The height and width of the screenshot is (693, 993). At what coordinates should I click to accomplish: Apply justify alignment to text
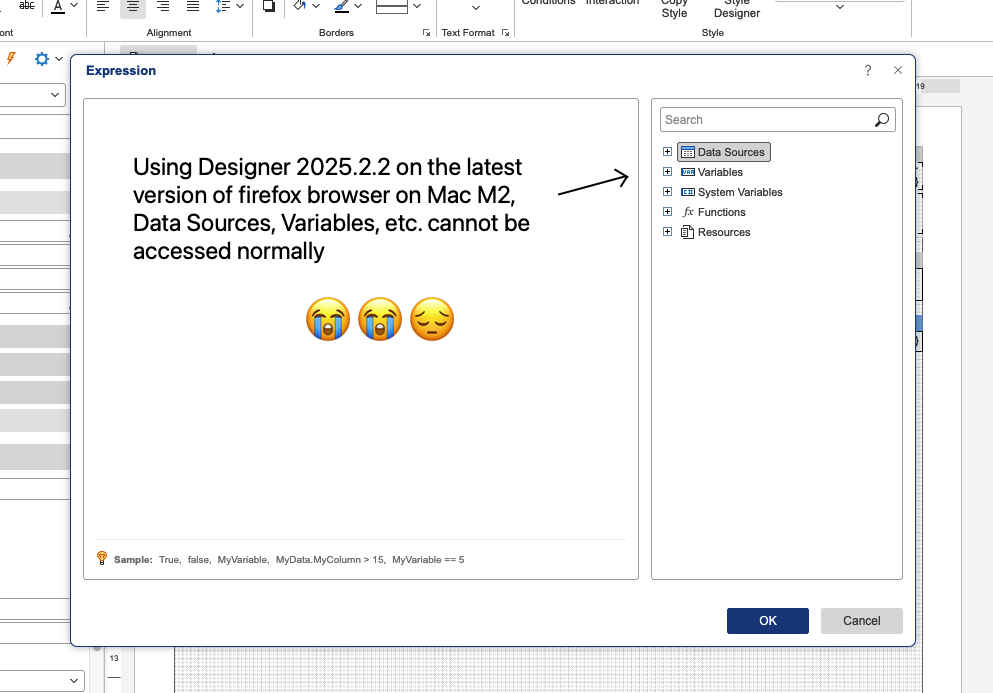pyautogui.click(x=193, y=6)
